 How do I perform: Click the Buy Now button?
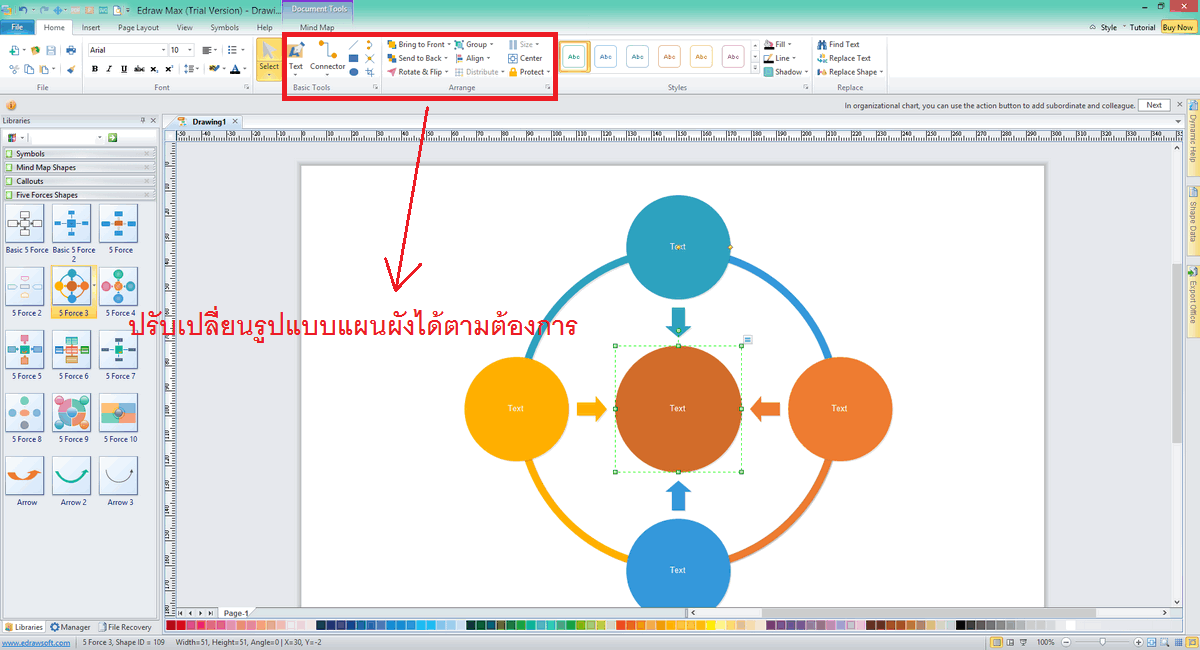click(1177, 28)
